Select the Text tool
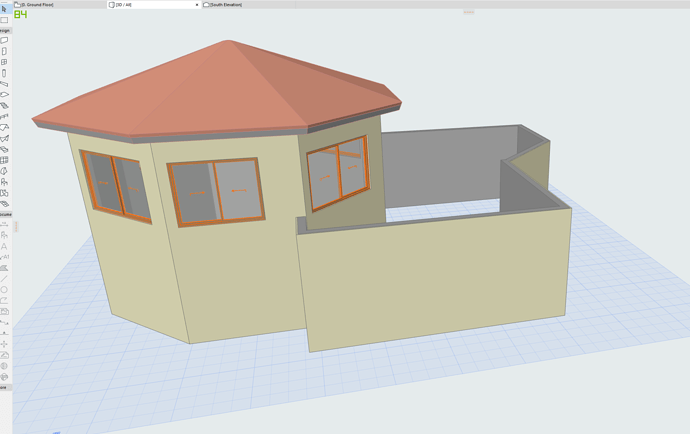This screenshot has height=434, width=690. coord(4,246)
